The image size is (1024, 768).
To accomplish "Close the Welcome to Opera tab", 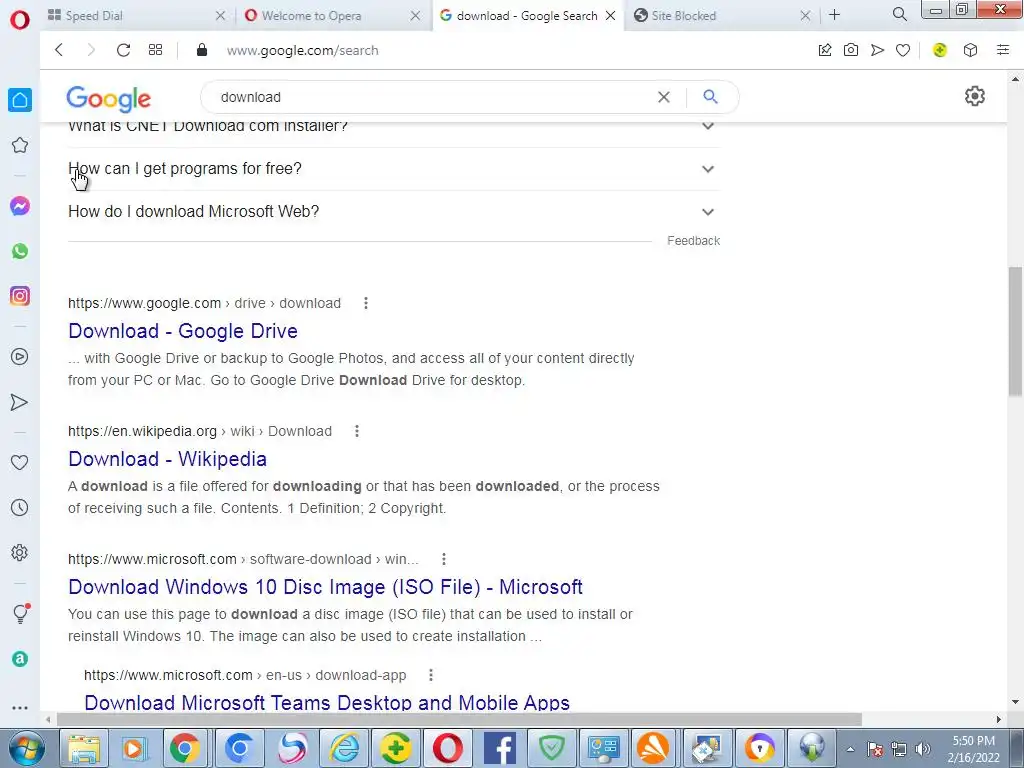I will pyautogui.click(x=415, y=15).
